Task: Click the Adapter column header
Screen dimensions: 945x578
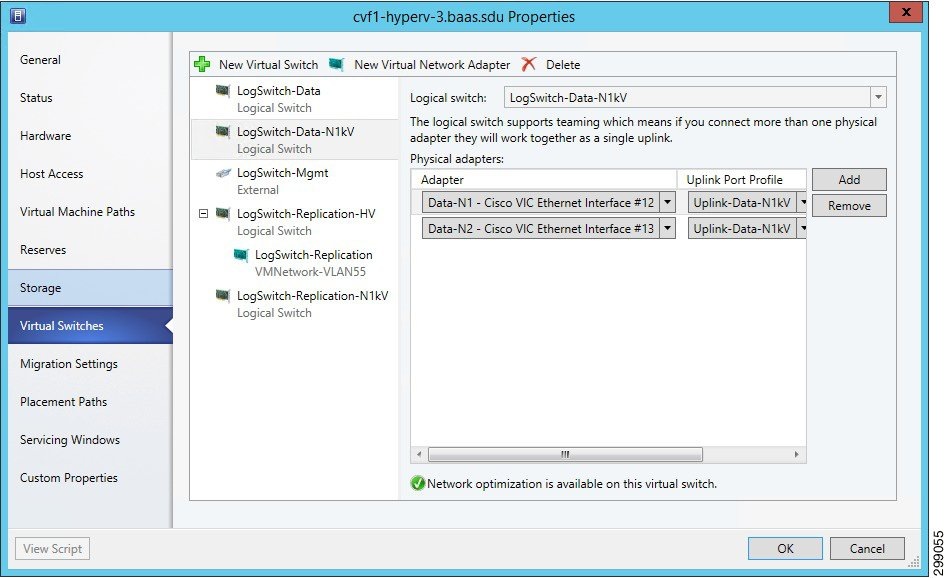Action: click(544, 180)
